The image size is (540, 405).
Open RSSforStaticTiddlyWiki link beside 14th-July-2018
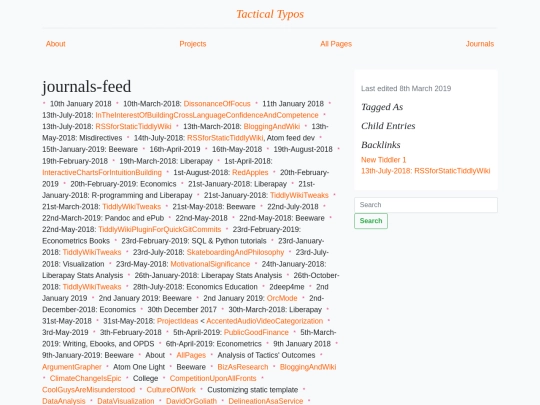225,138
